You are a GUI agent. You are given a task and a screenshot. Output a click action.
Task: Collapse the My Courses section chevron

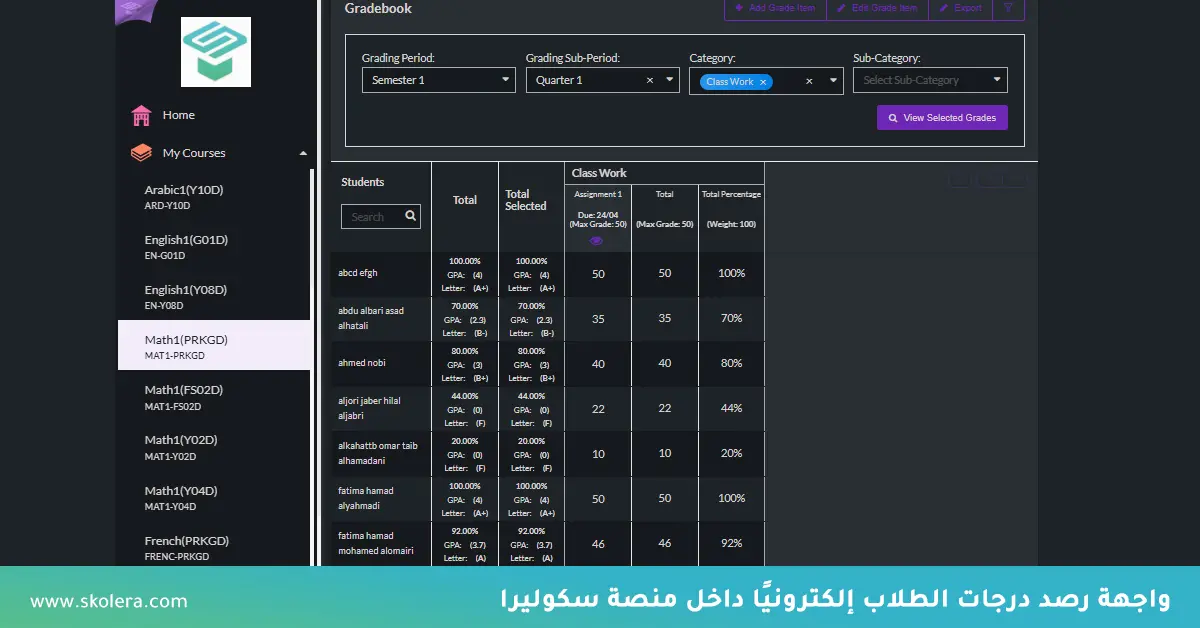[302, 152]
